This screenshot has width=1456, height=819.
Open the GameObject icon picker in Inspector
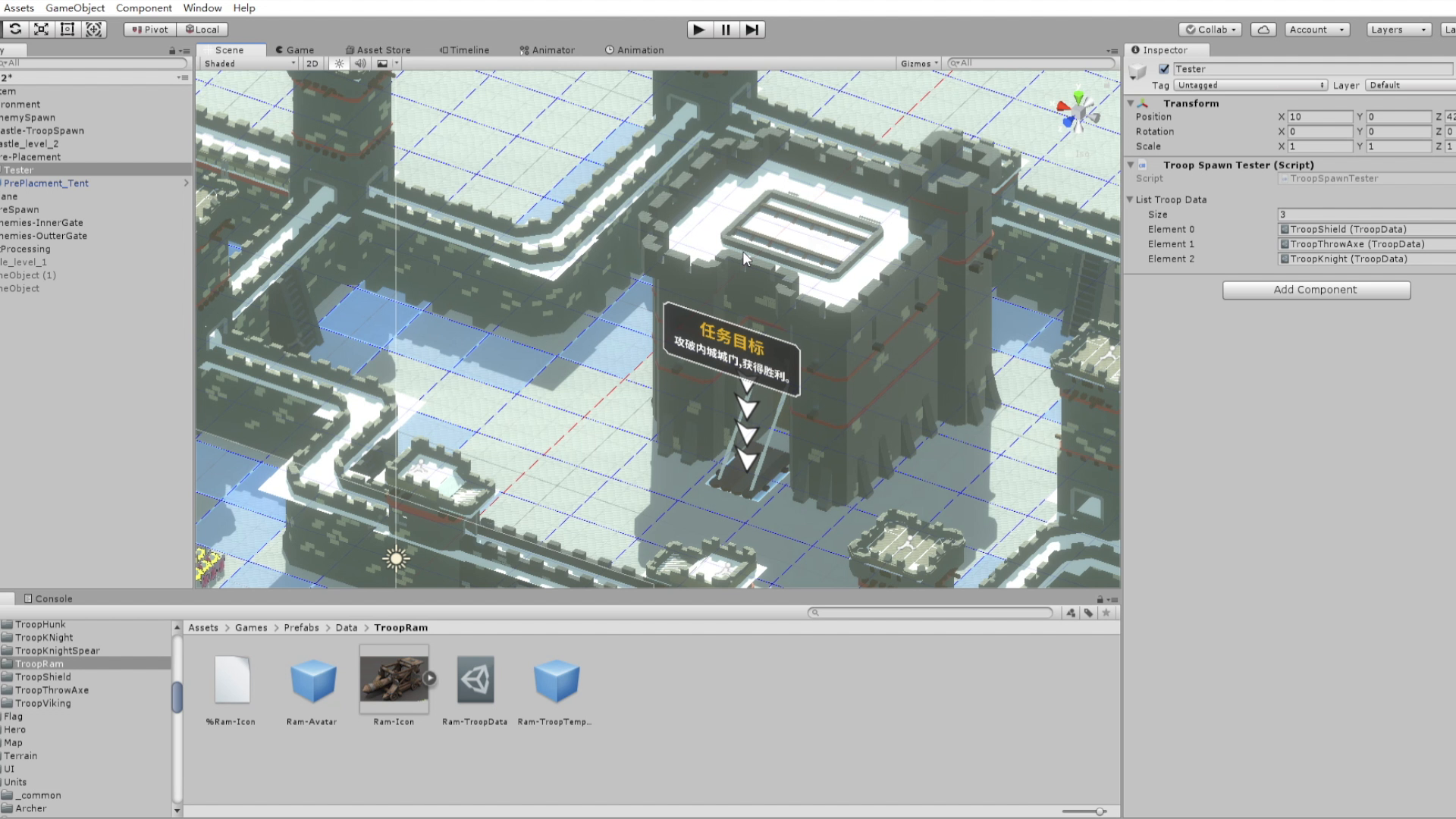pyautogui.click(x=1137, y=73)
